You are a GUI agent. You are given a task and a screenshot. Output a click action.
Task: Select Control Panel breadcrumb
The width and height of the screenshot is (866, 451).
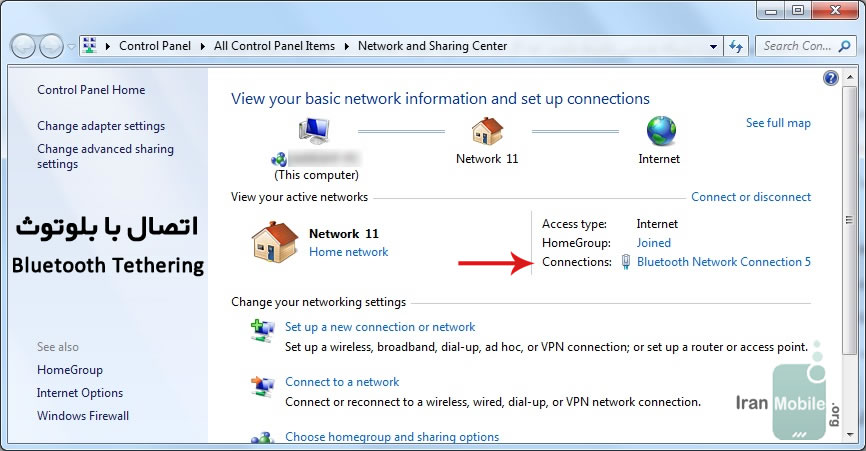tap(155, 46)
